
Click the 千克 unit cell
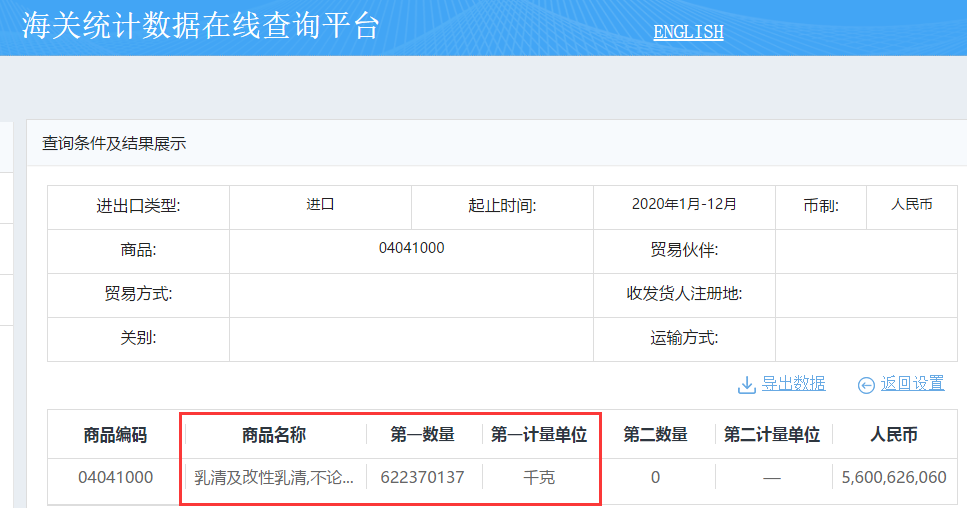click(539, 478)
